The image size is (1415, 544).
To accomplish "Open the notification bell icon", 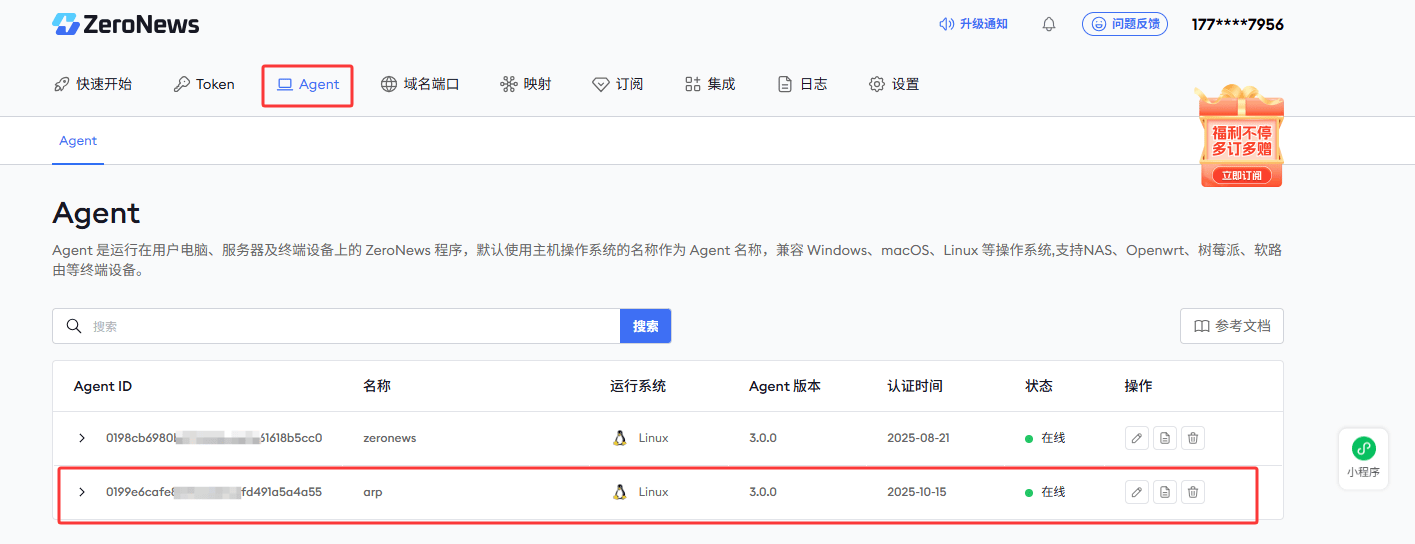I will (x=1049, y=24).
